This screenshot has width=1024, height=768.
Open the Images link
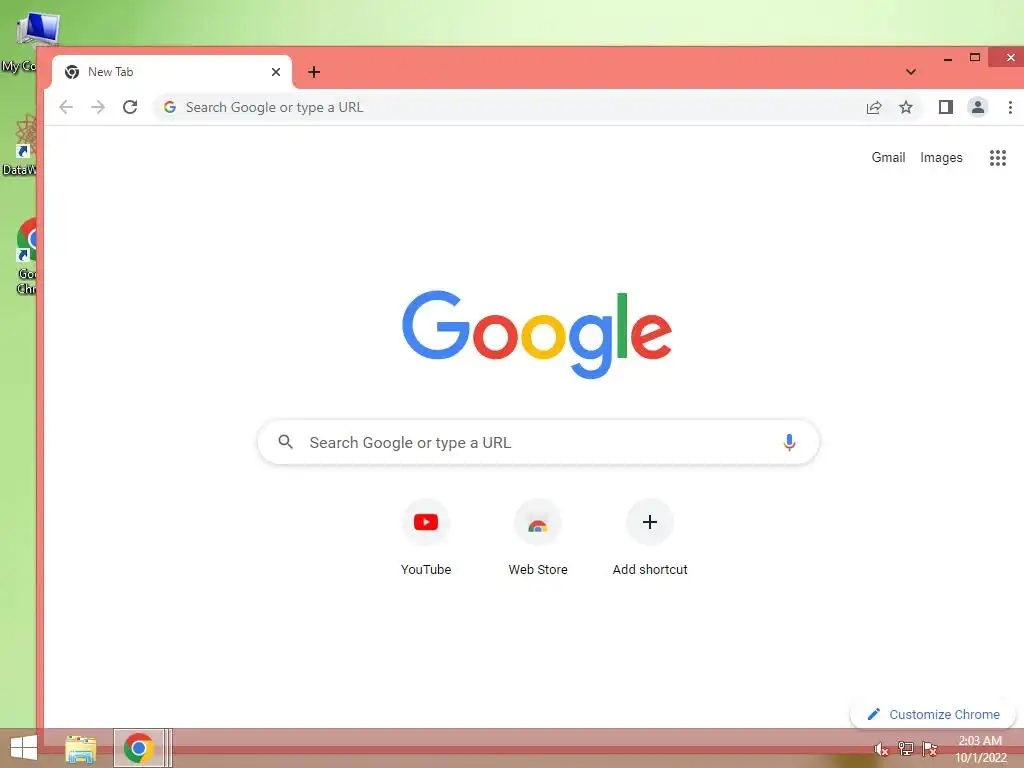point(941,157)
